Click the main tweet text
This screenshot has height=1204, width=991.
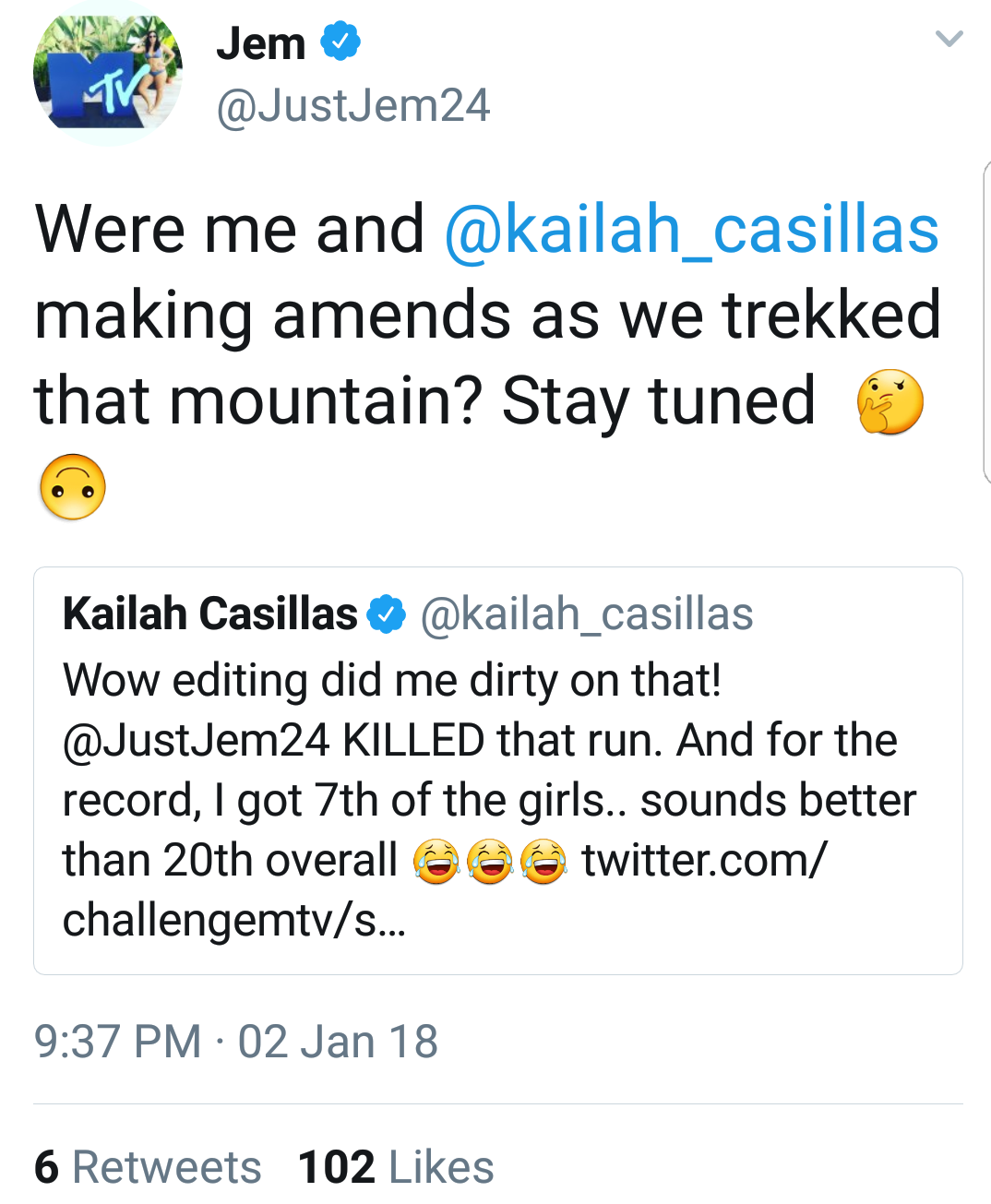(x=487, y=358)
